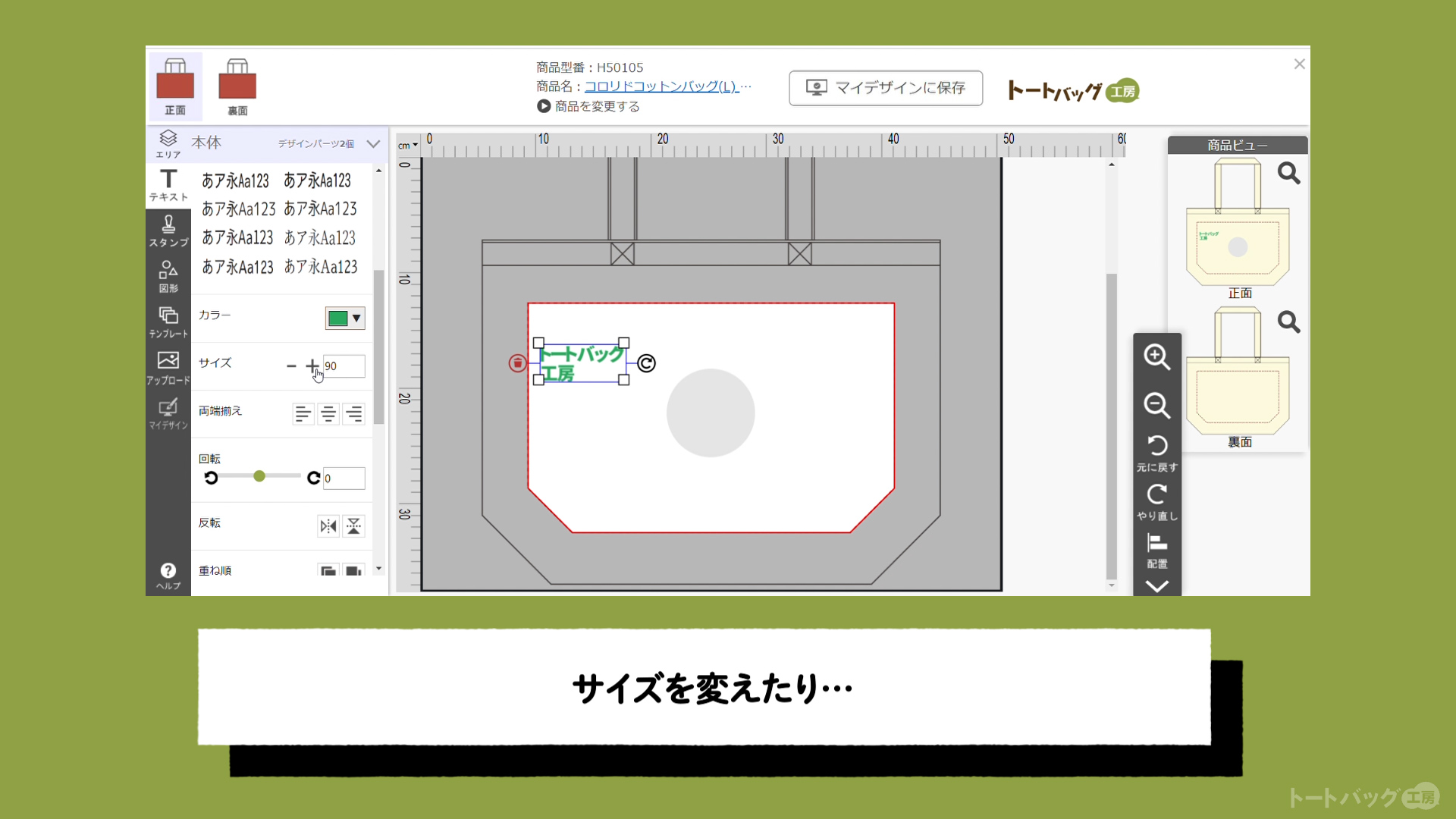
Task: Expand the 本体 design parts dropdown
Action: click(373, 143)
